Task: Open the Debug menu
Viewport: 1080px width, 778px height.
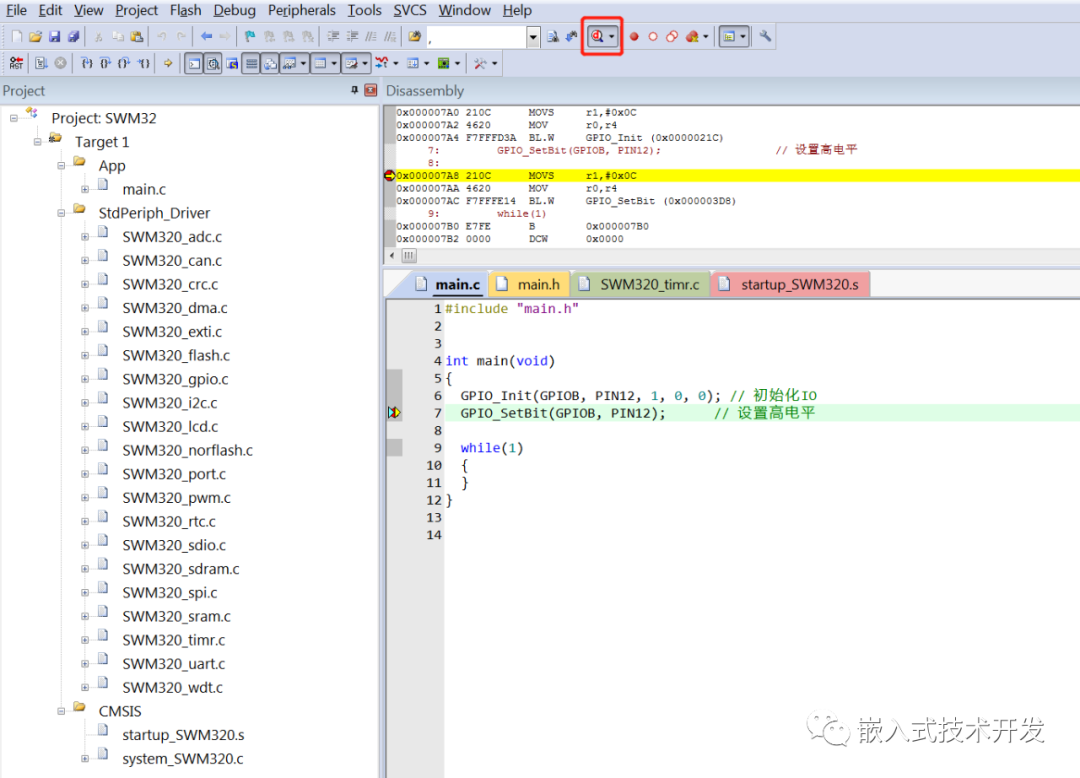Action: (234, 10)
